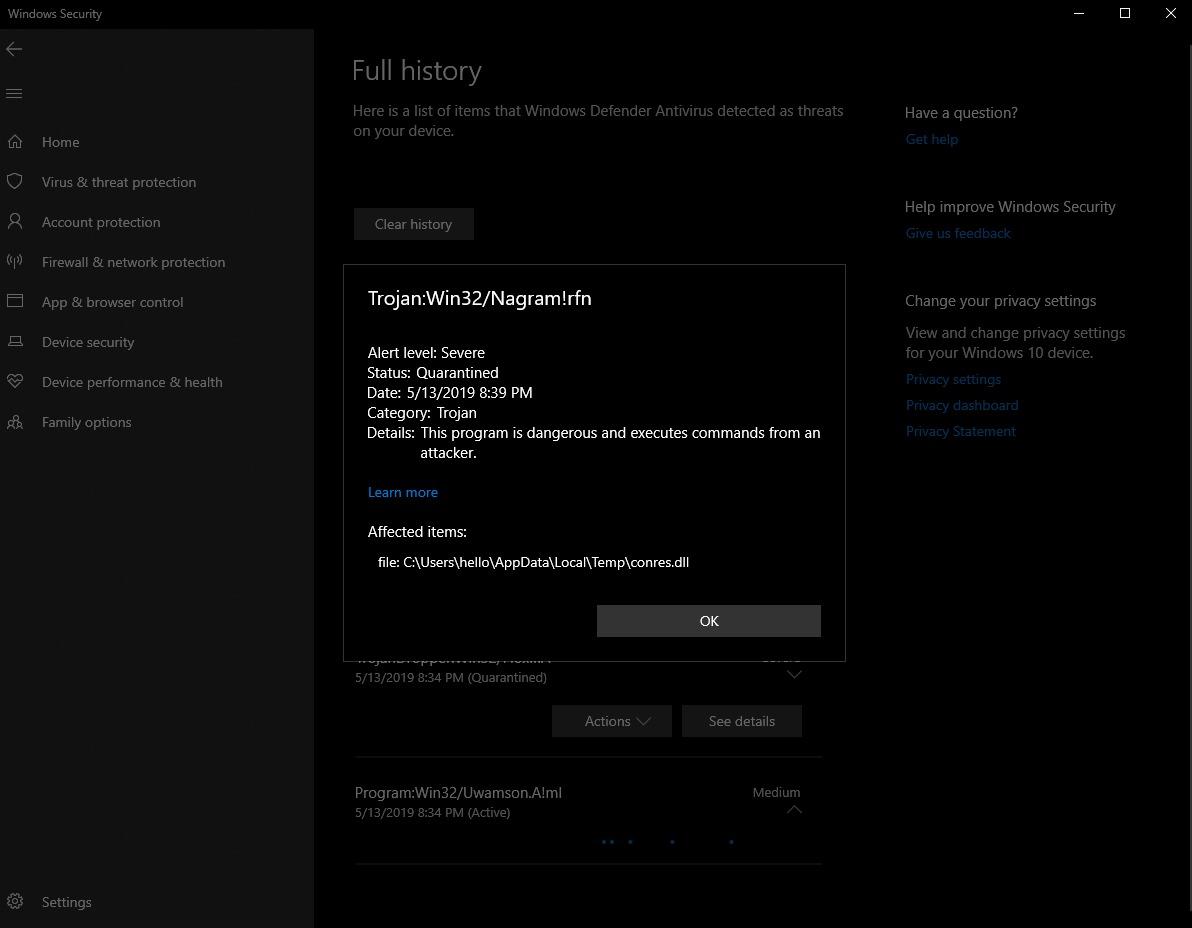Open Firewall & network protection icon

pyautogui.click(x=15, y=262)
